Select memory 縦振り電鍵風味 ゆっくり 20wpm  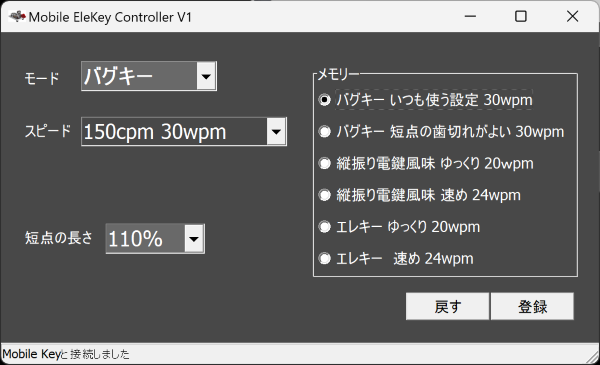pos(426,163)
